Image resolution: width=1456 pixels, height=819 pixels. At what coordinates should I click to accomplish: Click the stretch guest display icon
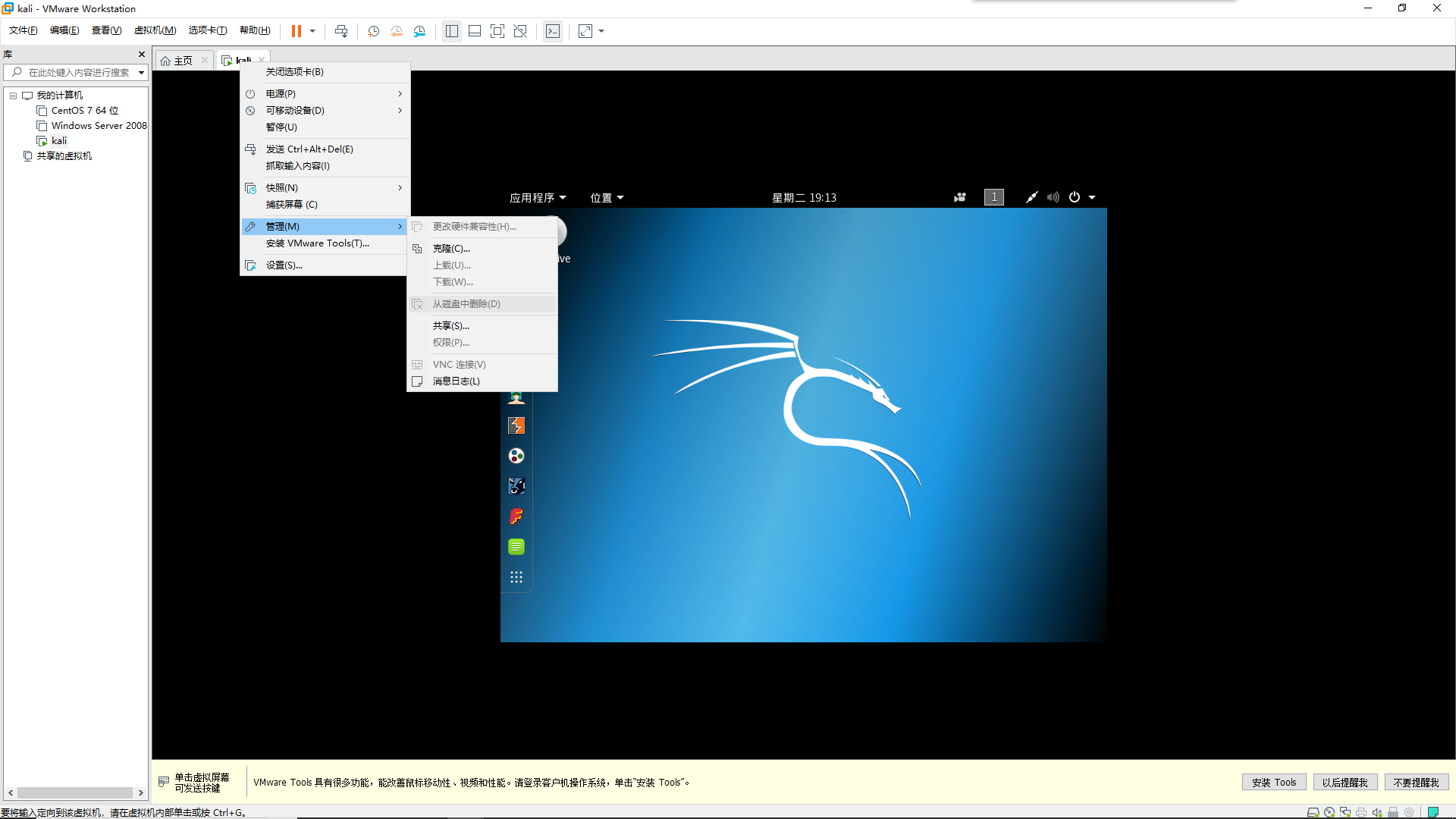coord(585,31)
